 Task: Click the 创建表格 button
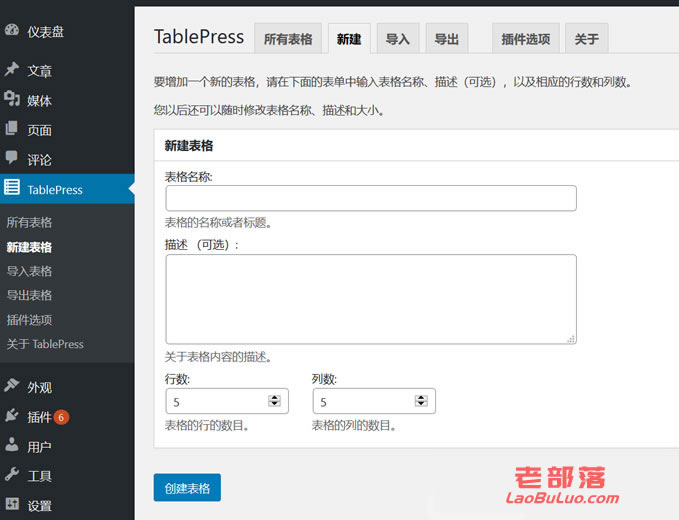pyautogui.click(x=187, y=488)
